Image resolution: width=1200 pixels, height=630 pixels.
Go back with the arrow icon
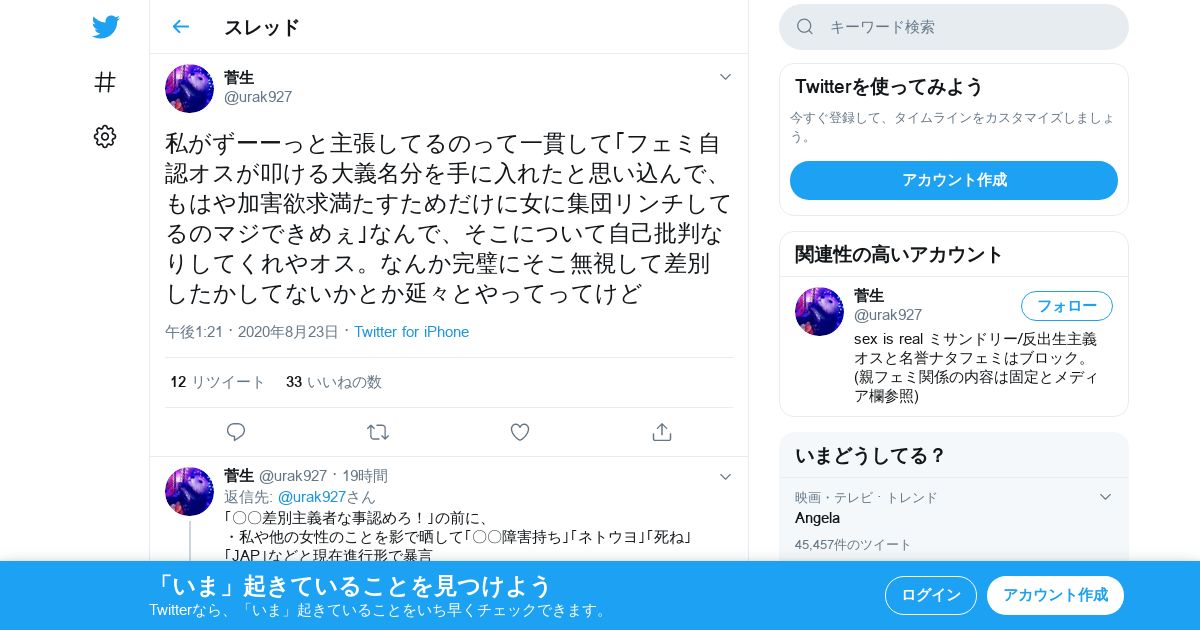pyautogui.click(x=181, y=27)
